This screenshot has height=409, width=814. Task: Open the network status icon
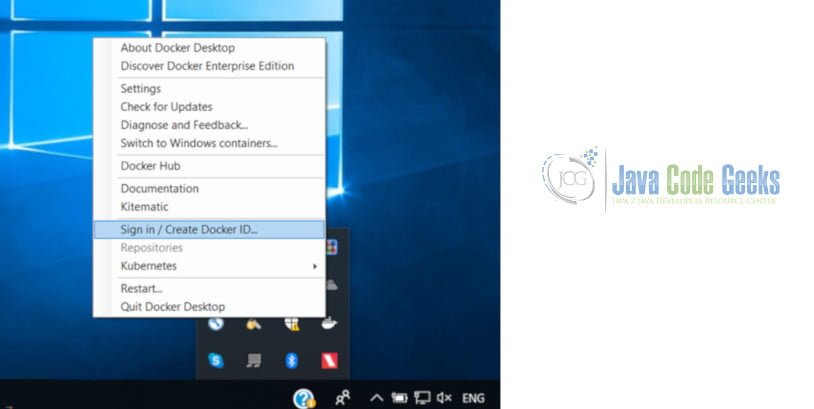click(x=422, y=398)
